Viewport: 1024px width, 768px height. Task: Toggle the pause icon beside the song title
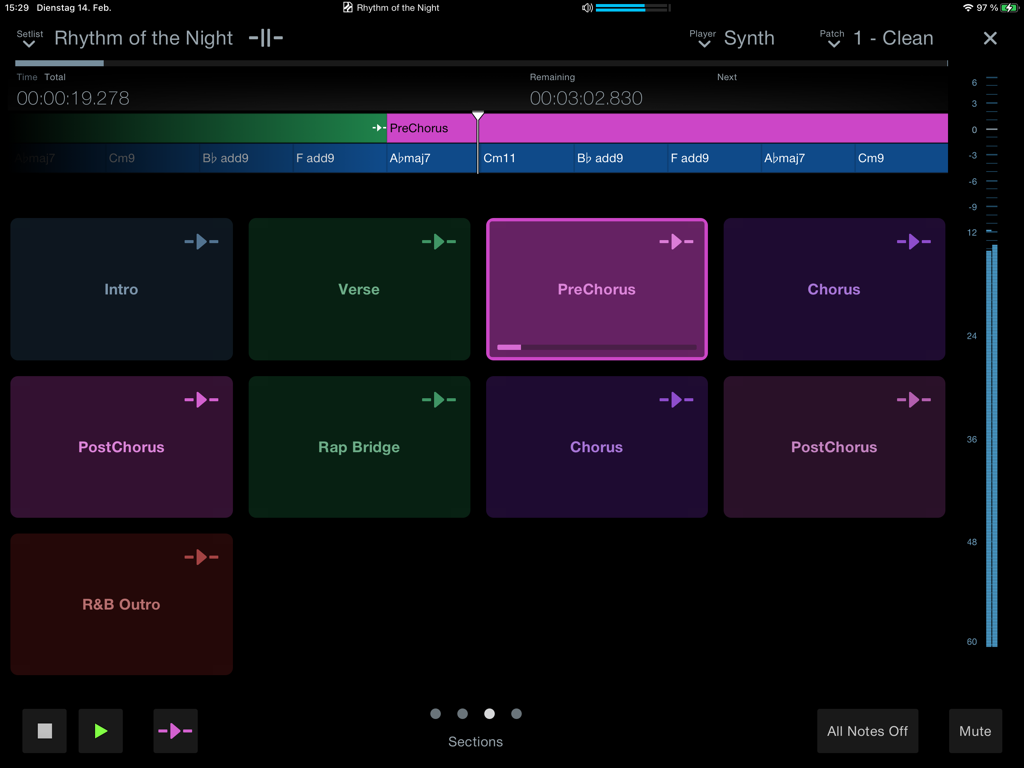point(264,38)
